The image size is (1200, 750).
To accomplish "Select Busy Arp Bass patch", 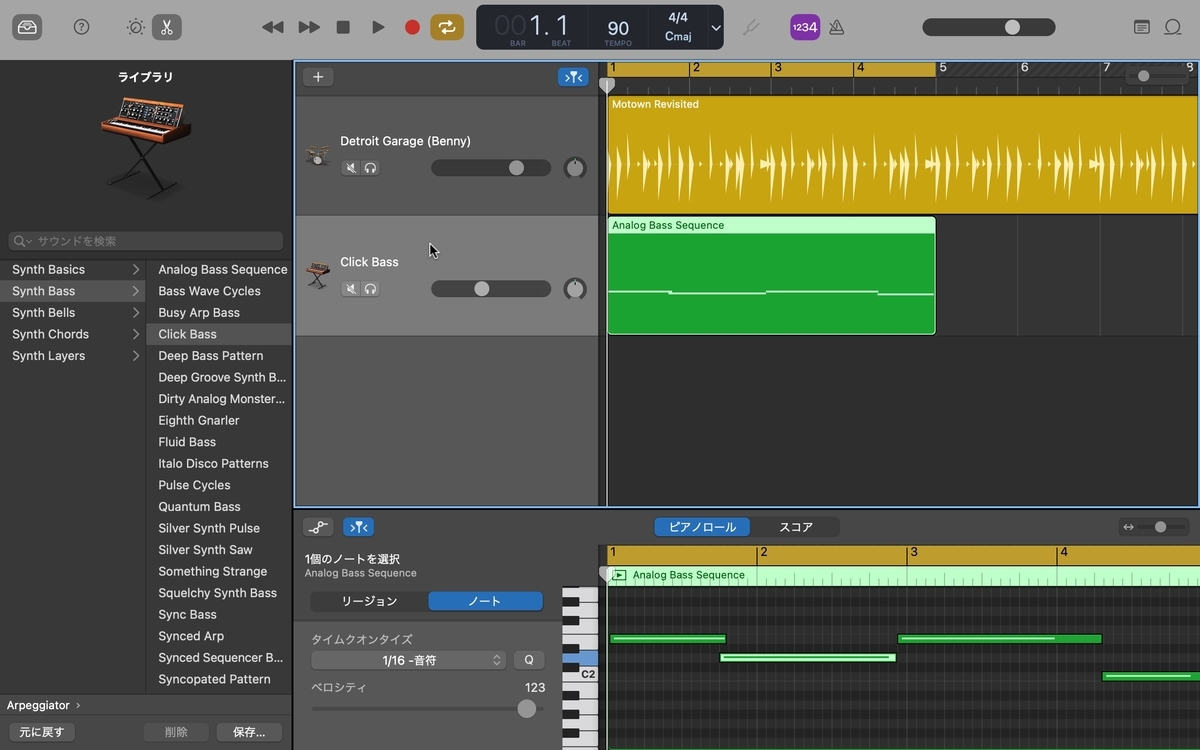I will point(199,313).
